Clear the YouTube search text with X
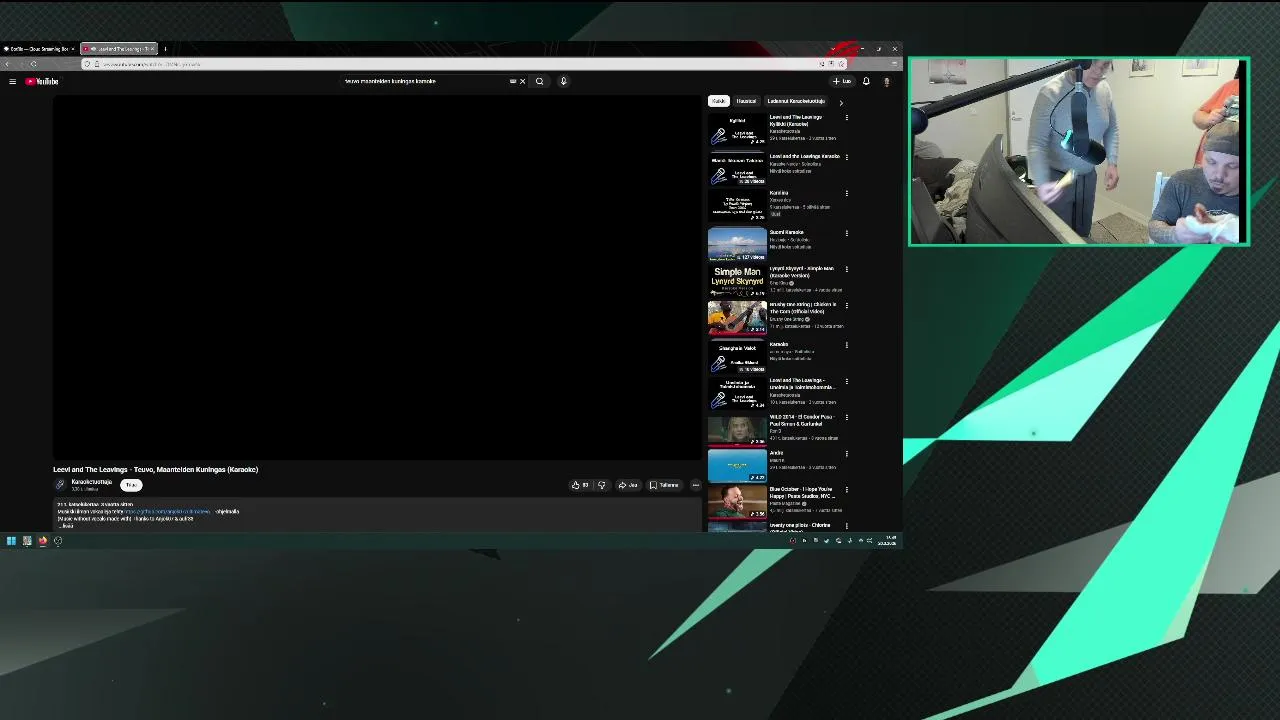Image resolution: width=1280 pixels, height=720 pixels. 522,81
